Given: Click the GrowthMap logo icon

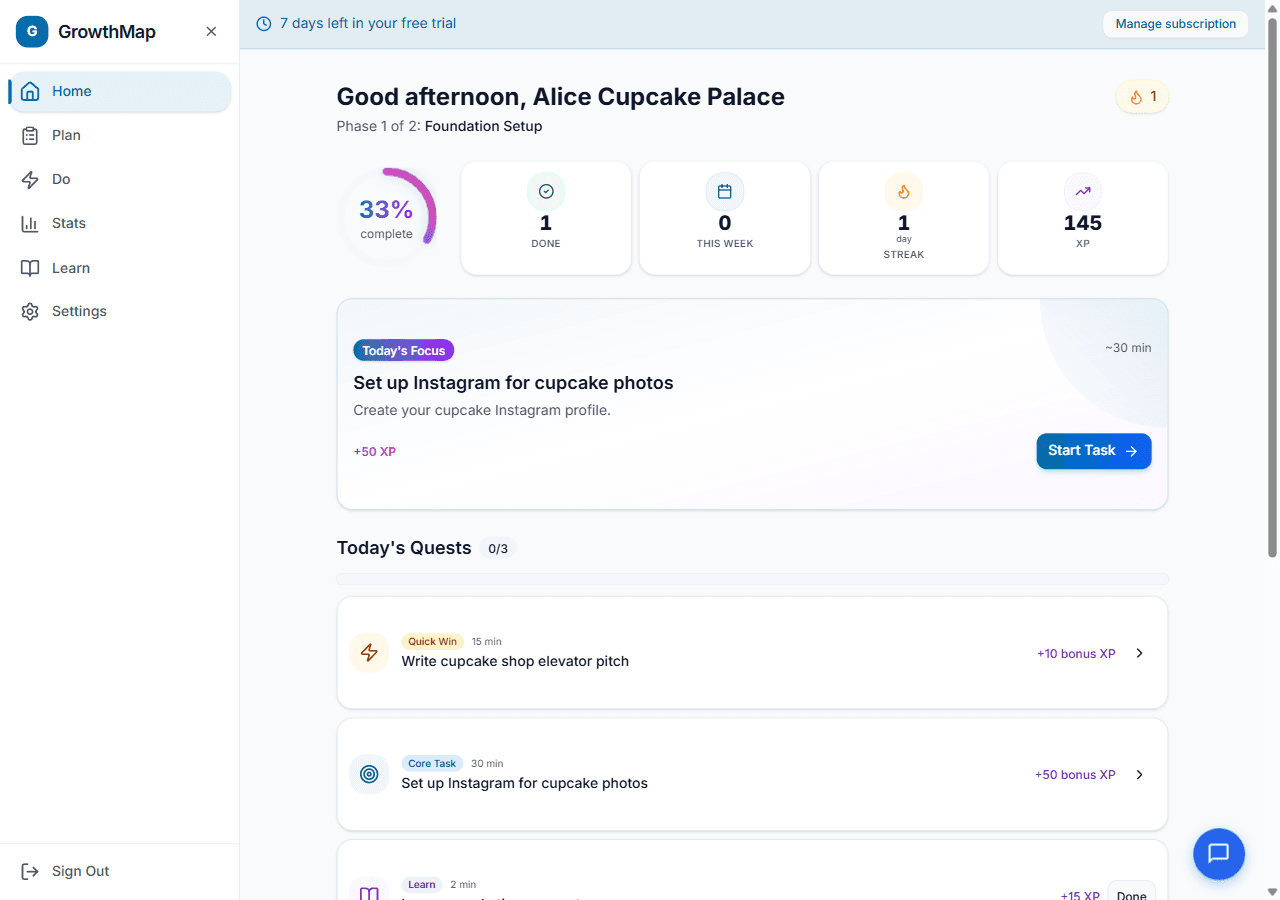Looking at the screenshot, I should pyautogui.click(x=32, y=31).
